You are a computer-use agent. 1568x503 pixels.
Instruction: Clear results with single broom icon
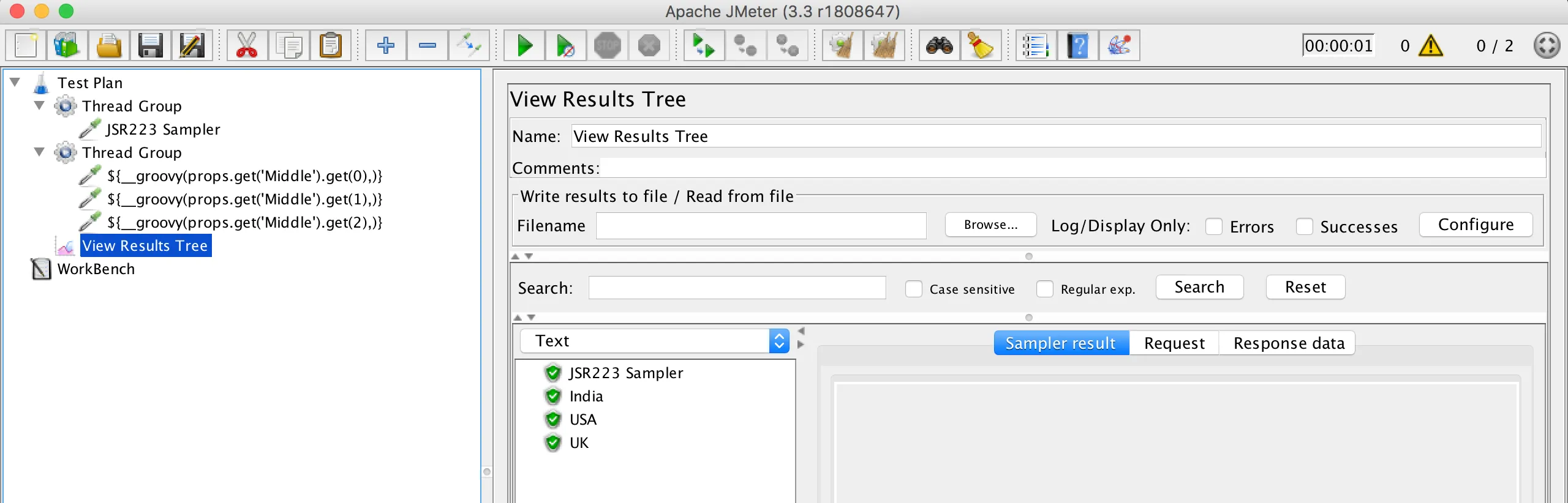click(843, 45)
